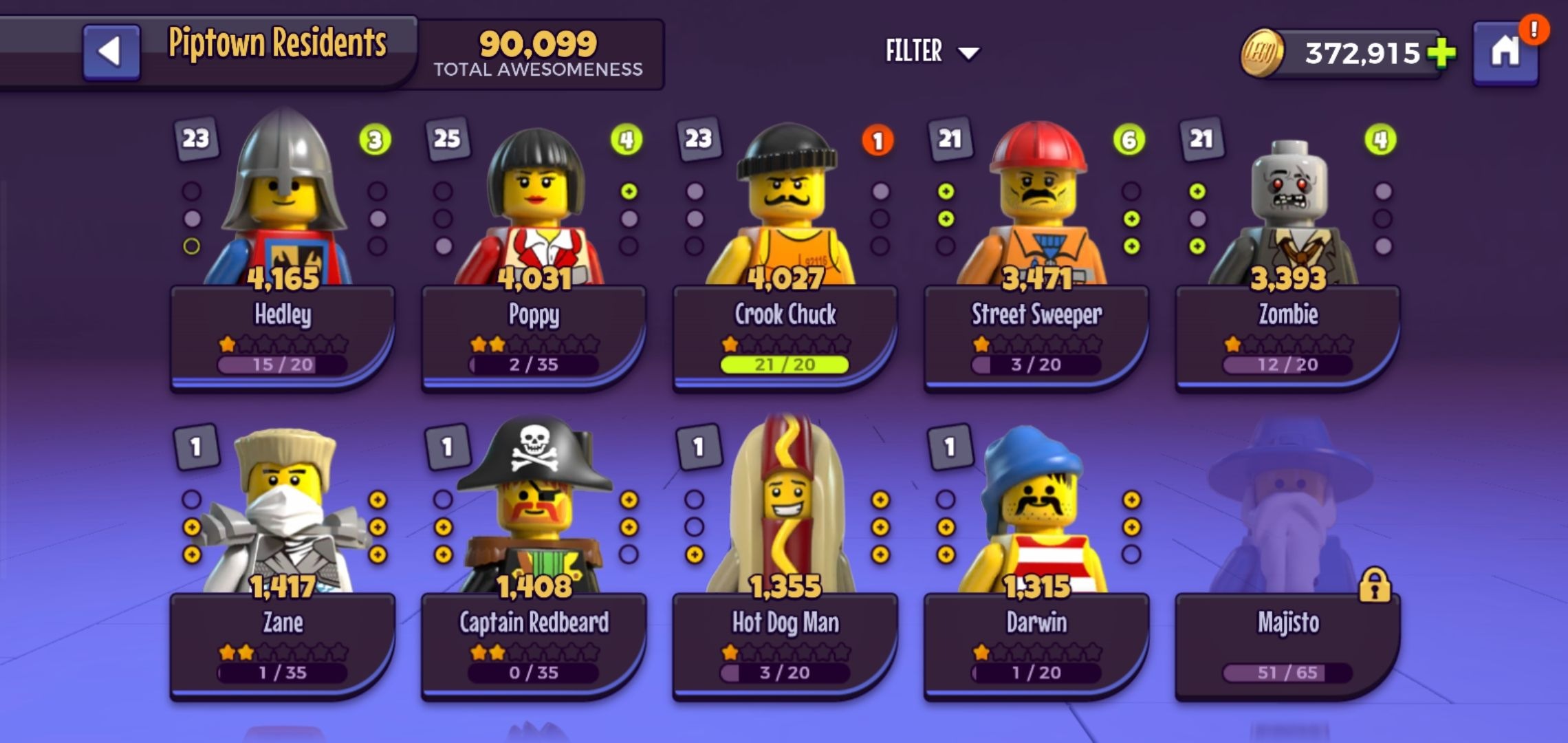Tap Street Sweeper's green number 6 badge
The width and height of the screenshot is (1568, 743).
1129,140
